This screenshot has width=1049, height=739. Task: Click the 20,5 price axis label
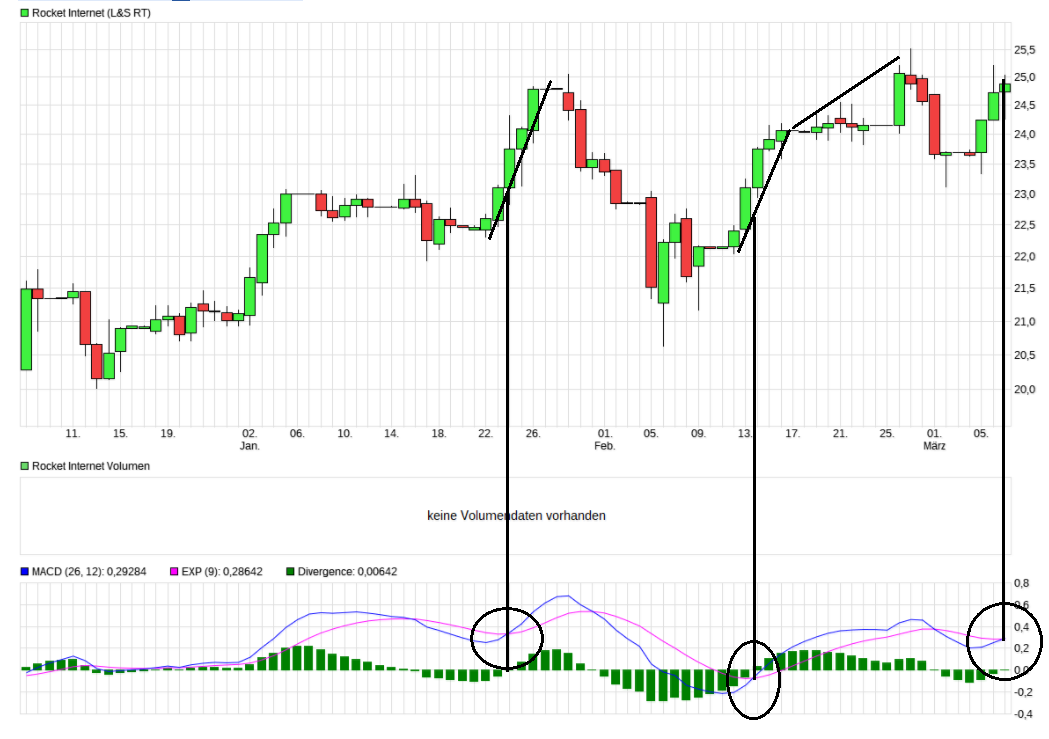coord(1025,356)
